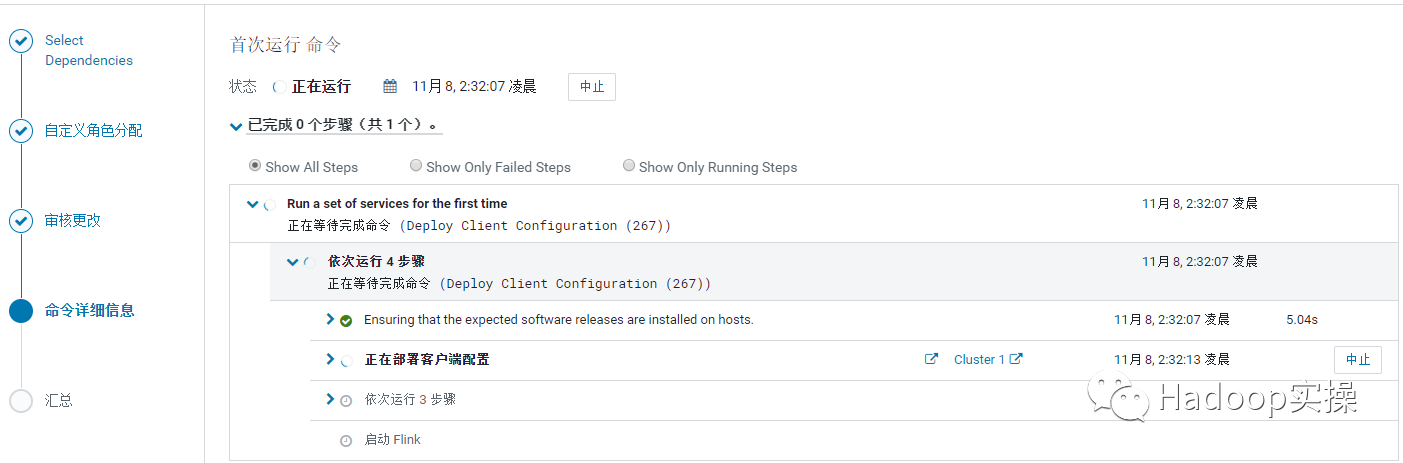This screenshot has width=1403, height=463.
Task: Select the Show All Steps radio button
Action: [255, 166]
